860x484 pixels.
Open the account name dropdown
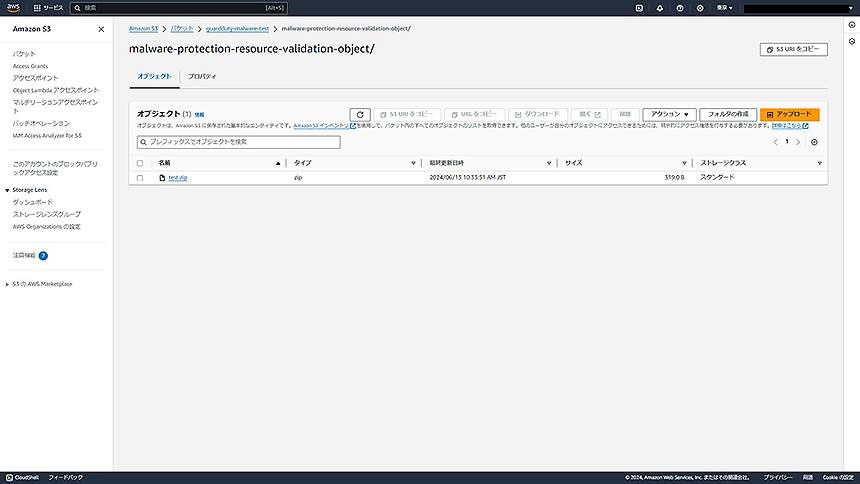[799, 8]
